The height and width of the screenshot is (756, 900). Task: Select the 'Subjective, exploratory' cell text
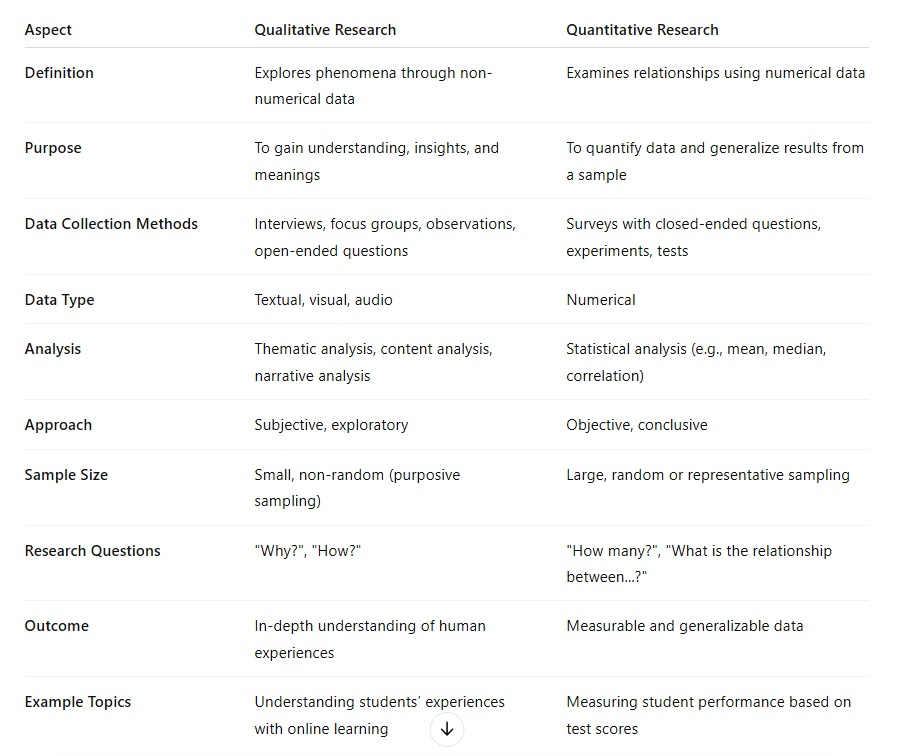pos(331,425)
